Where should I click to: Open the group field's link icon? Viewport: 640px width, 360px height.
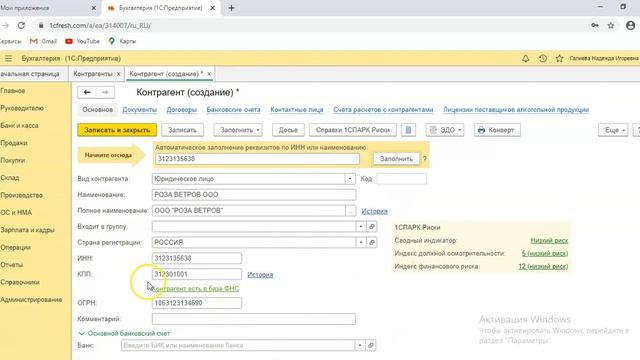coord(371,227)
